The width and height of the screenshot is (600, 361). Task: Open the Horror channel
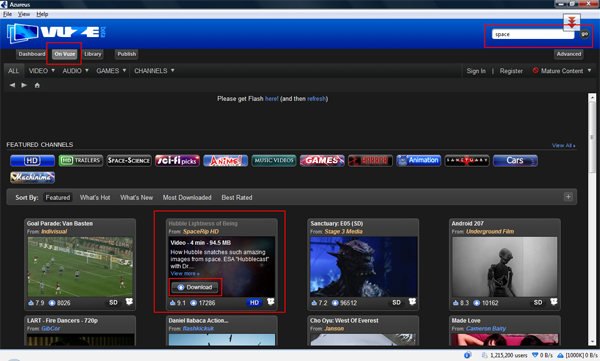click(x=370, y=160)
